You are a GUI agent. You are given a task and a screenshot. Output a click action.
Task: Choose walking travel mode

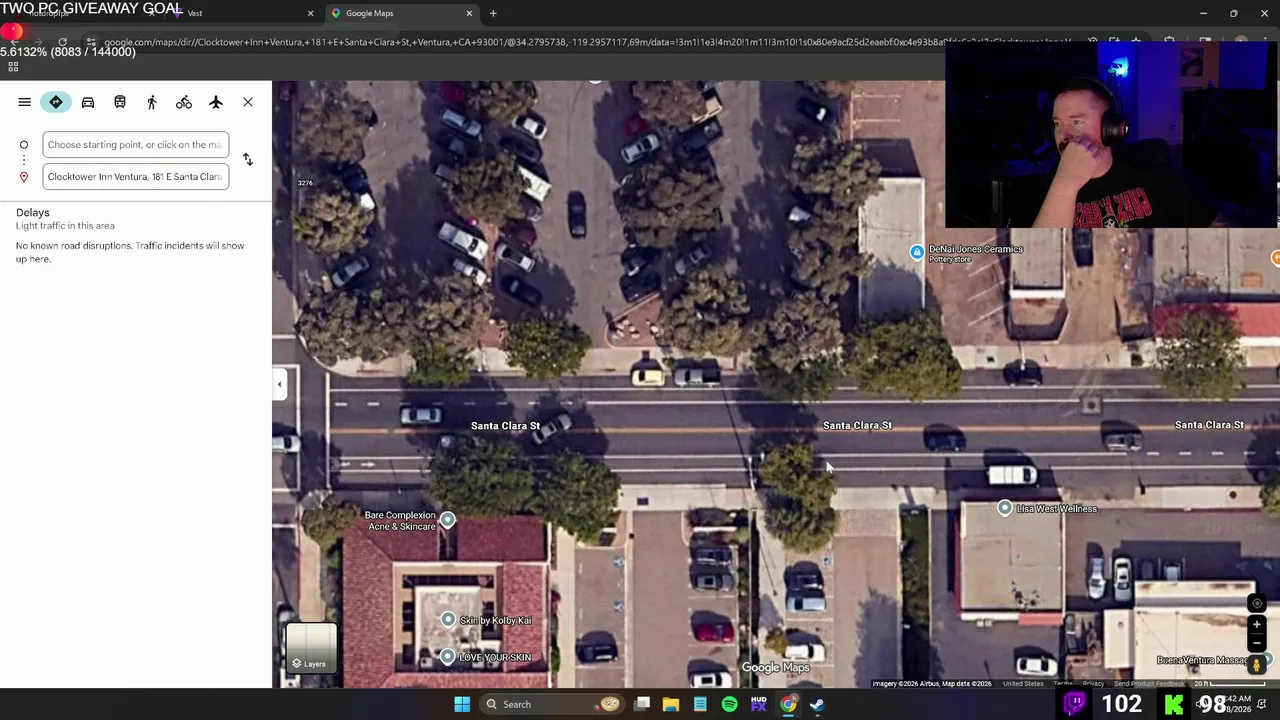tap(152, 102)
